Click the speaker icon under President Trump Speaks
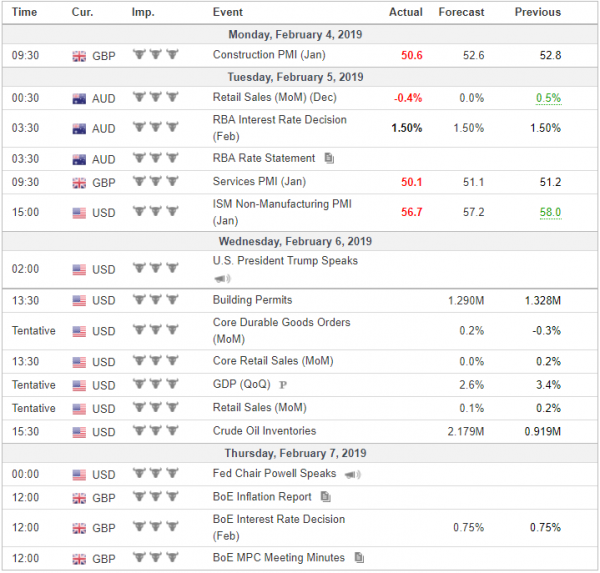 click(x=222, y=279)
